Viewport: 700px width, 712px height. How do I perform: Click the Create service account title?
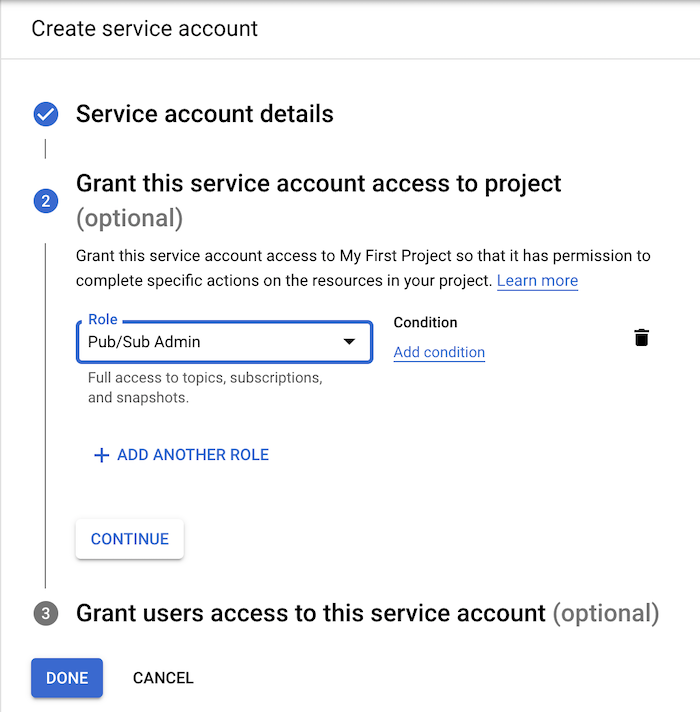[x=144, y=29]
